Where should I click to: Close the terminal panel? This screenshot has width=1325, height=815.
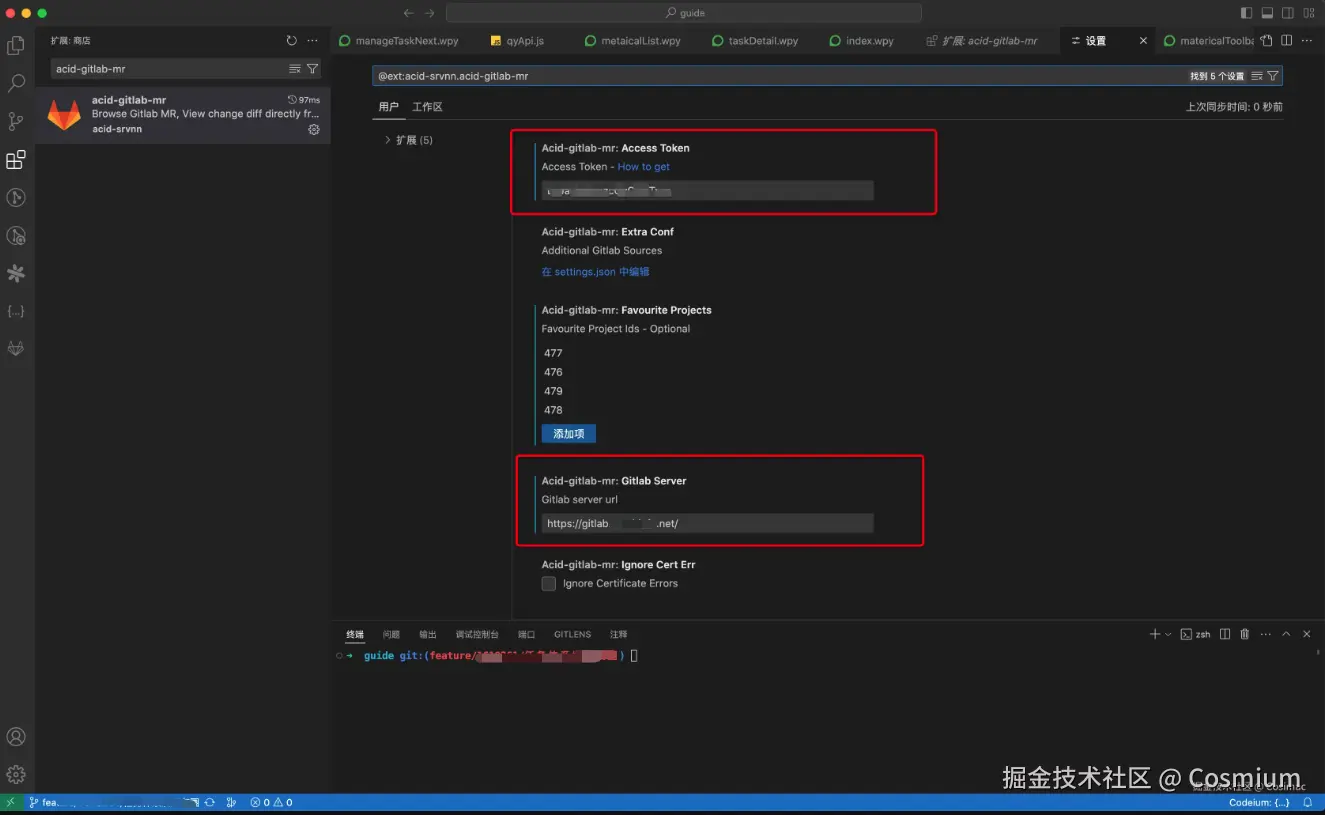point(1306,634)
